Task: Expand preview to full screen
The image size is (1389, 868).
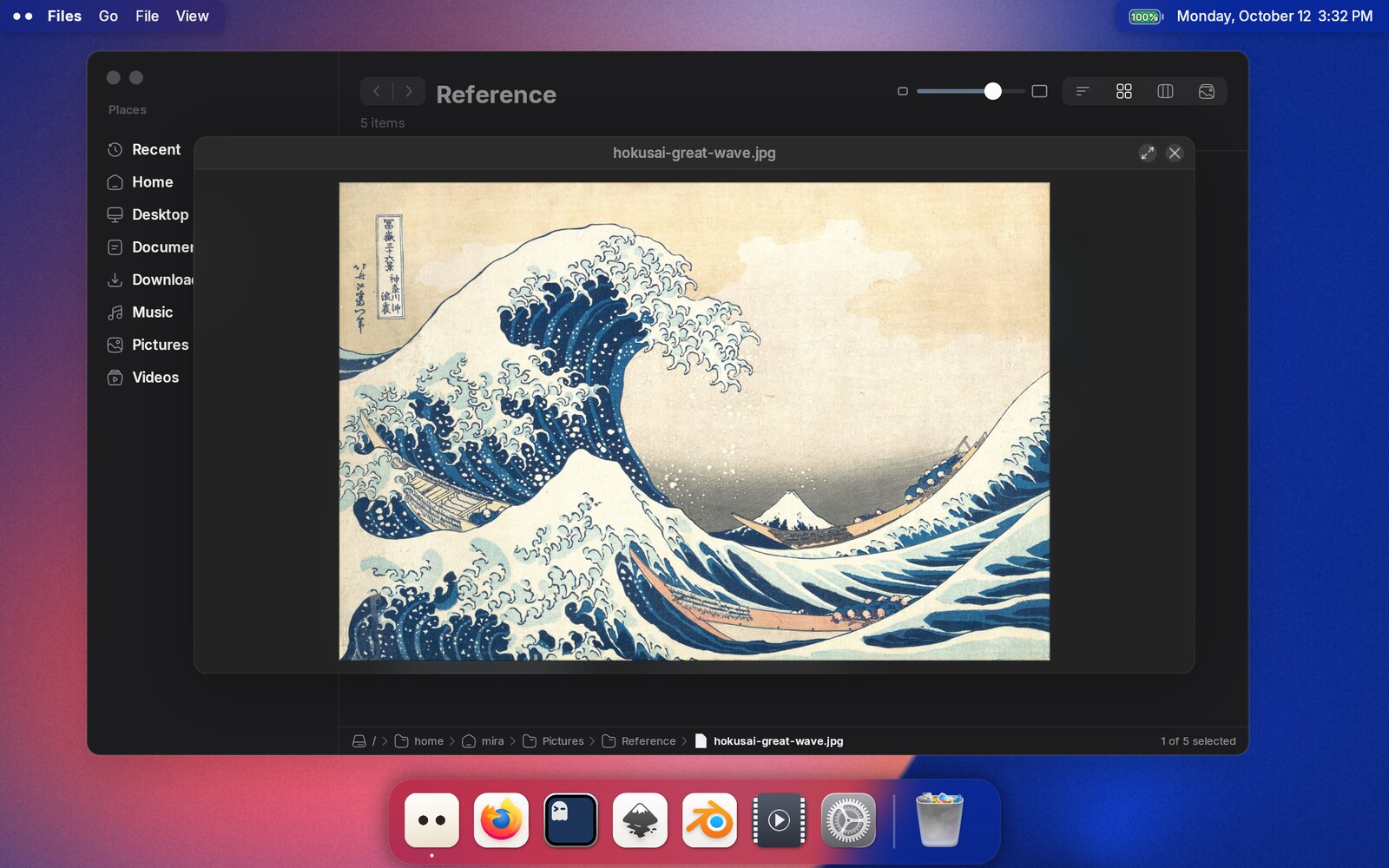Action: tap(1148, 153)
